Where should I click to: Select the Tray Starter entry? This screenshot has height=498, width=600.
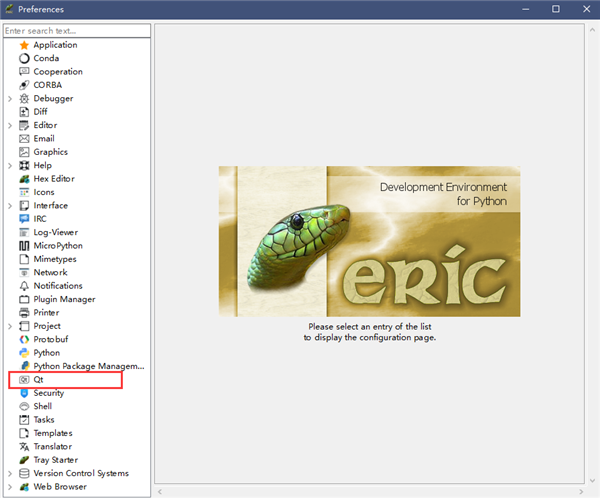56,460
